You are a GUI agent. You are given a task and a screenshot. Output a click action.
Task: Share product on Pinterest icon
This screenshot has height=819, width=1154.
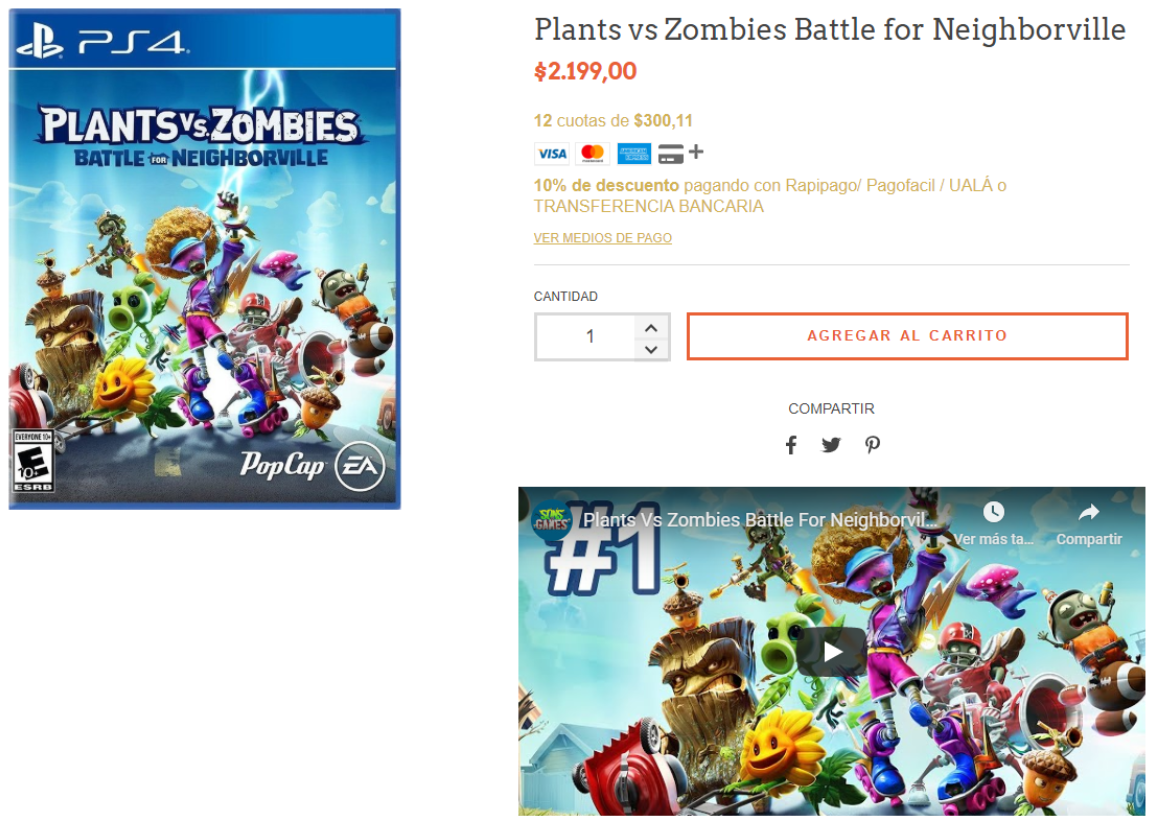tap(872, 444)
